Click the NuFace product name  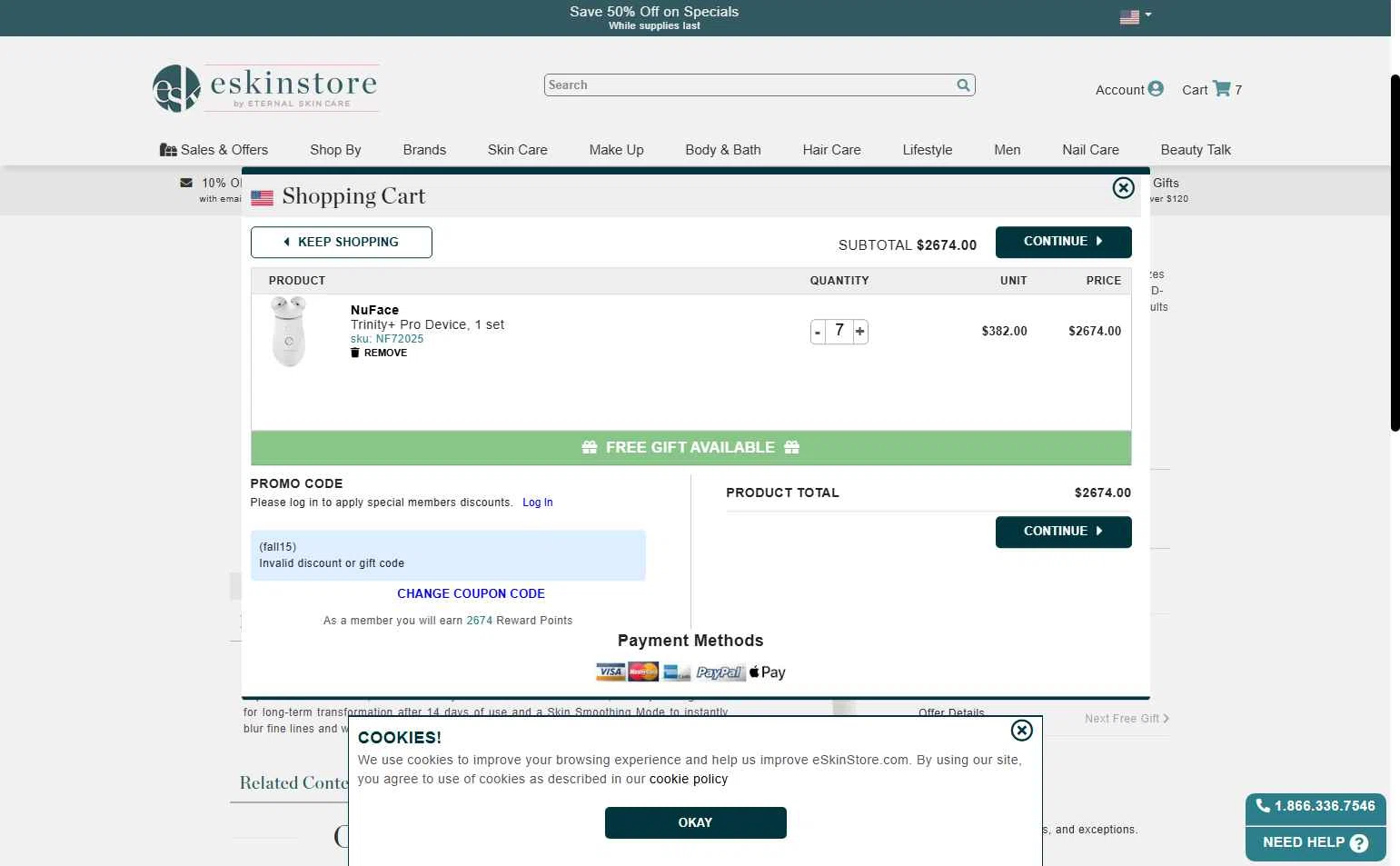point(374,310)
